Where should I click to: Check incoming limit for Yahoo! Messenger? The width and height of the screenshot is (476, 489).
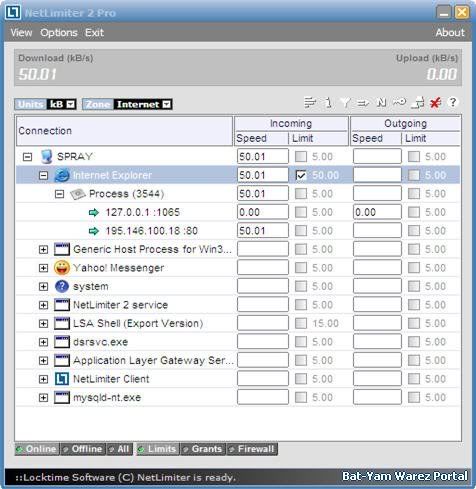[x=301, y=268]
